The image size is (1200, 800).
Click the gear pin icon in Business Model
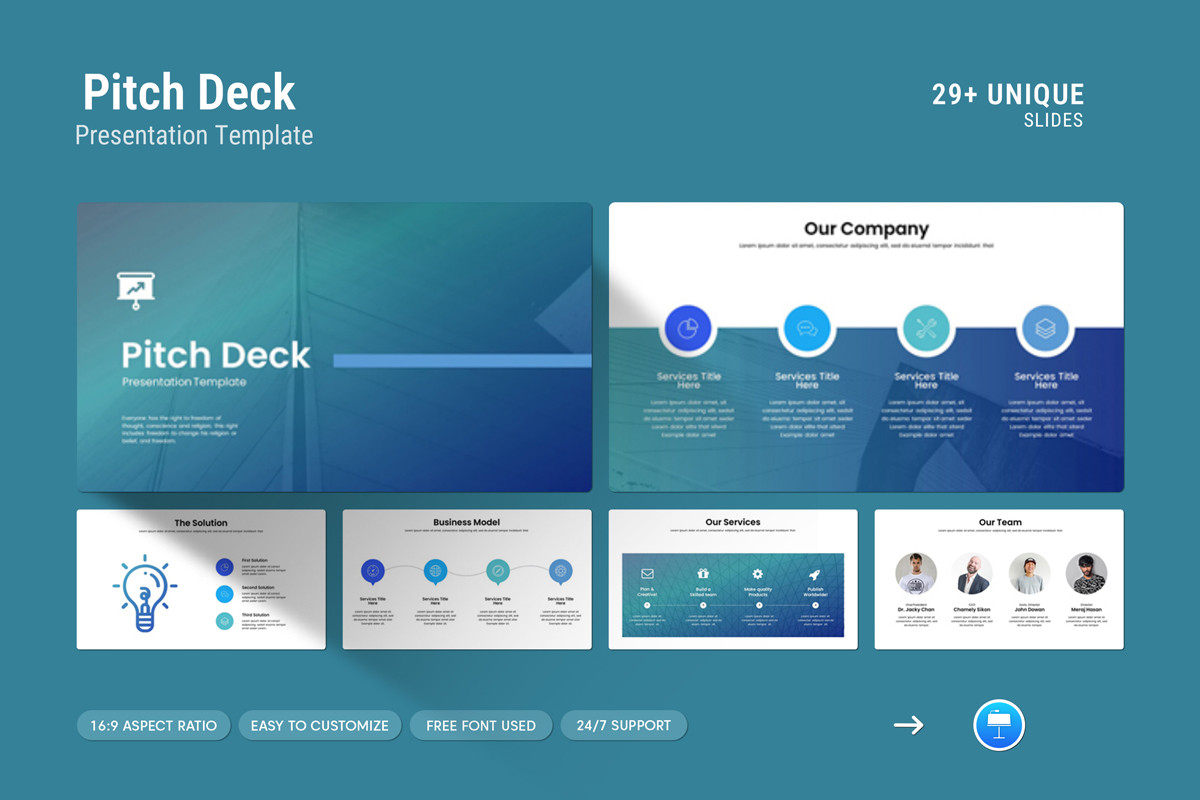[x=561, y=572]
